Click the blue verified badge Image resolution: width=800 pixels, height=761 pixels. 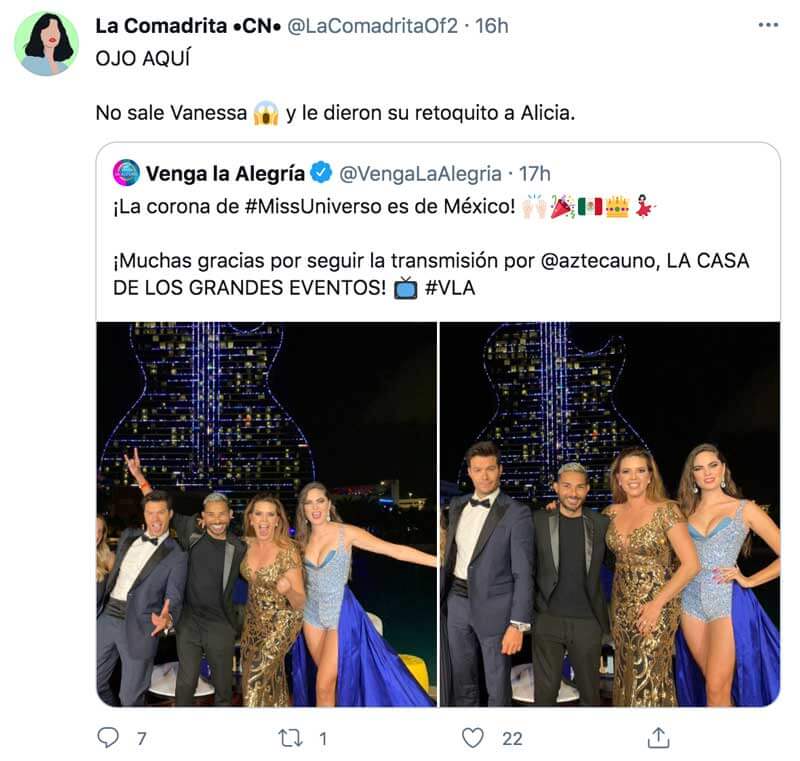pos(320,174)
